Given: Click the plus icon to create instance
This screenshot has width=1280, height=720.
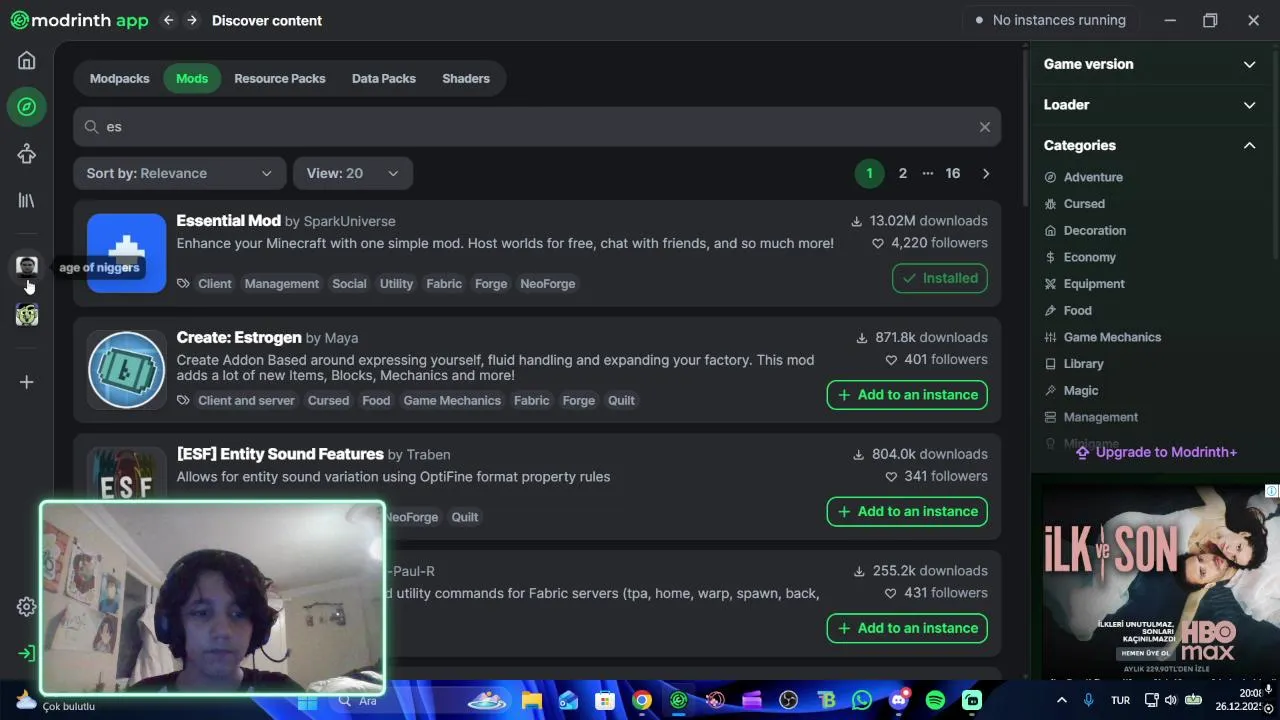Looking at the screenshot, I should (27, 382).
